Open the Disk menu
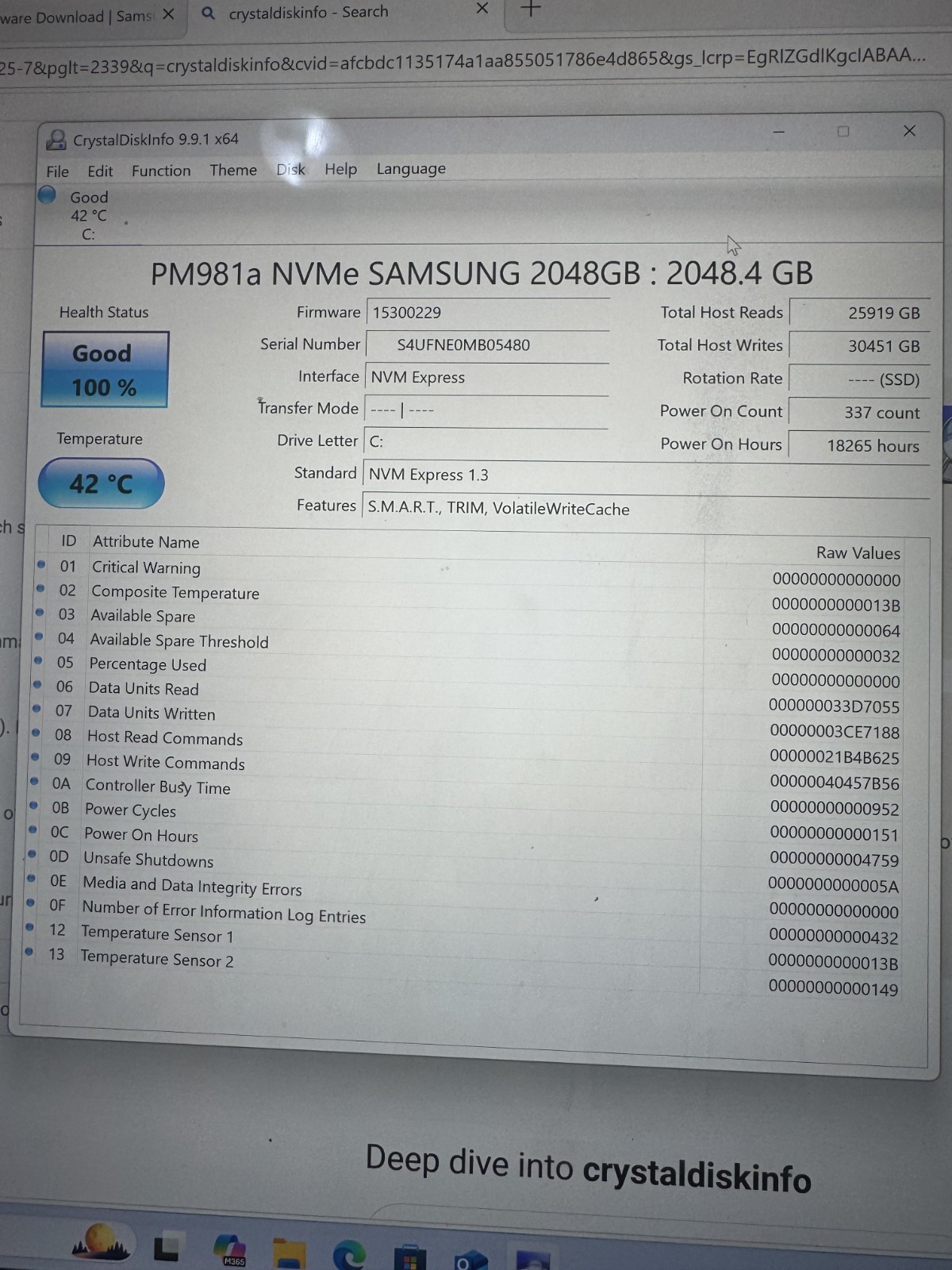 coord(290,169)
